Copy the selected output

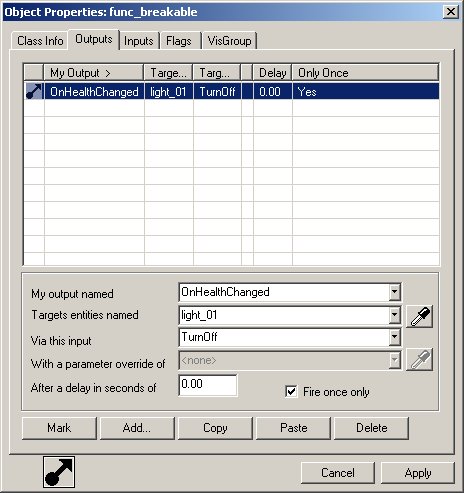[x=215, y=428]
